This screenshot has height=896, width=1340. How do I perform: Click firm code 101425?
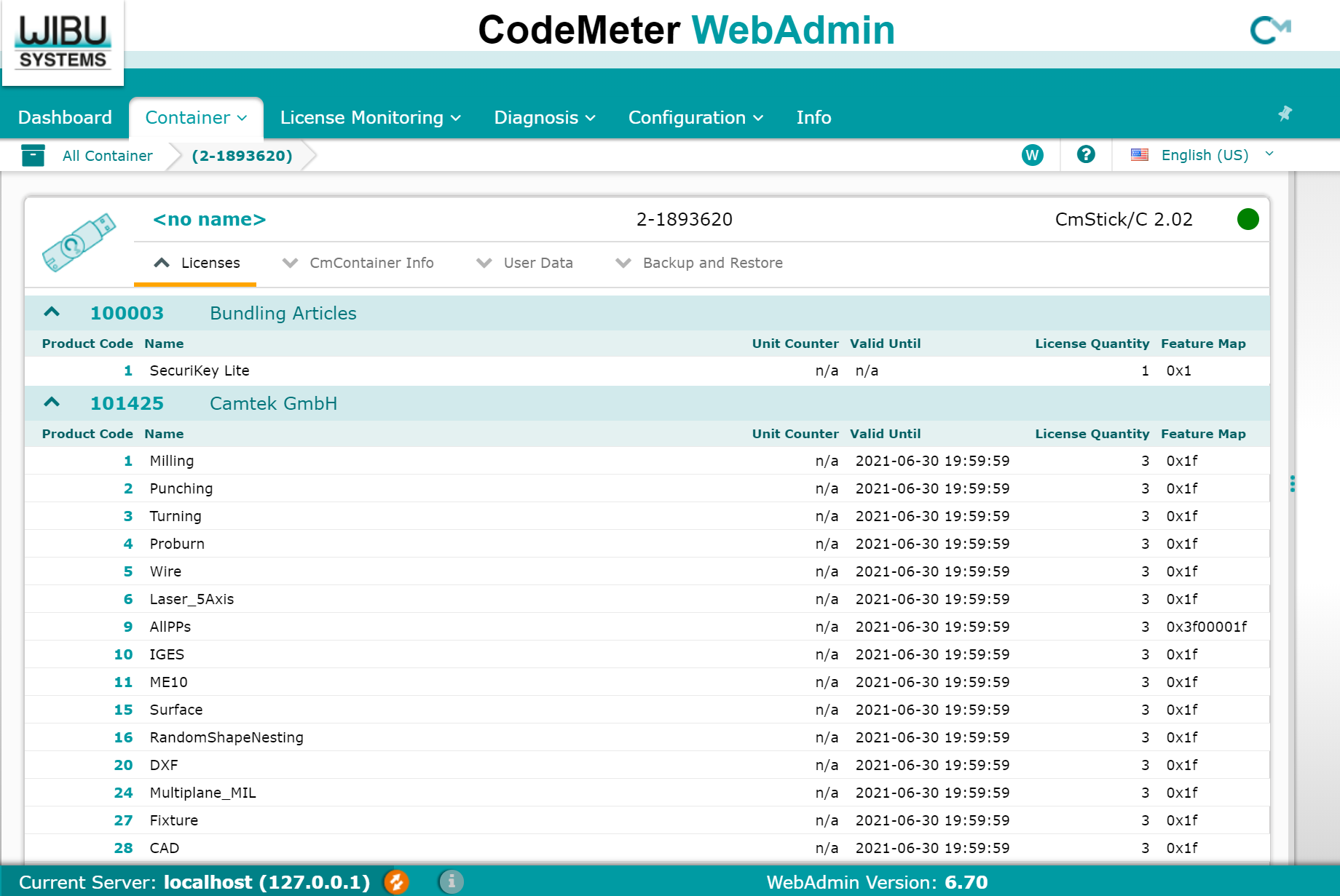[x=127, y=403]
